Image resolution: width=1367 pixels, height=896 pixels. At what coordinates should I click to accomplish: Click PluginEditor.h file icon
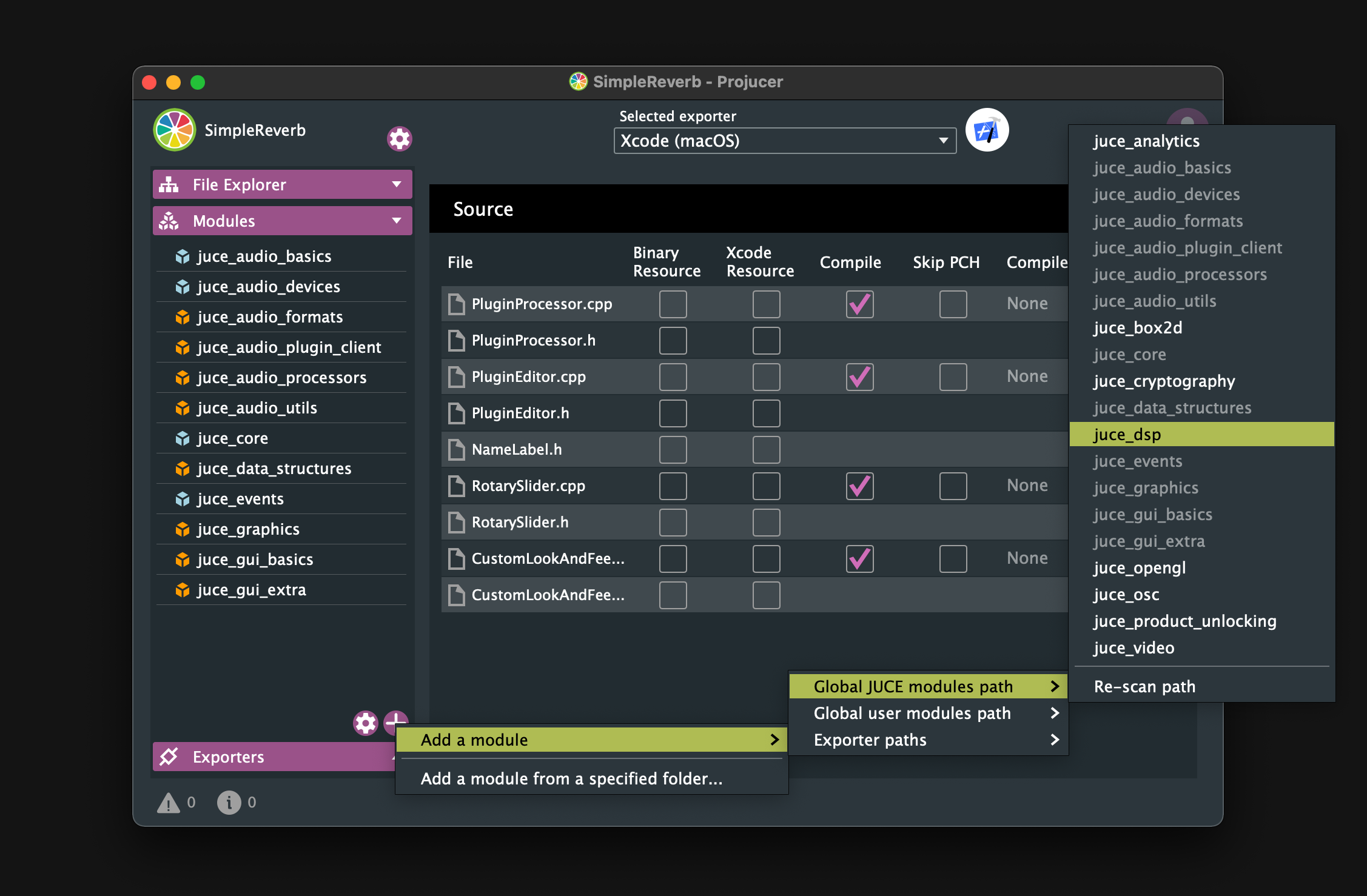pyautogui.click(x=456, y=413)
